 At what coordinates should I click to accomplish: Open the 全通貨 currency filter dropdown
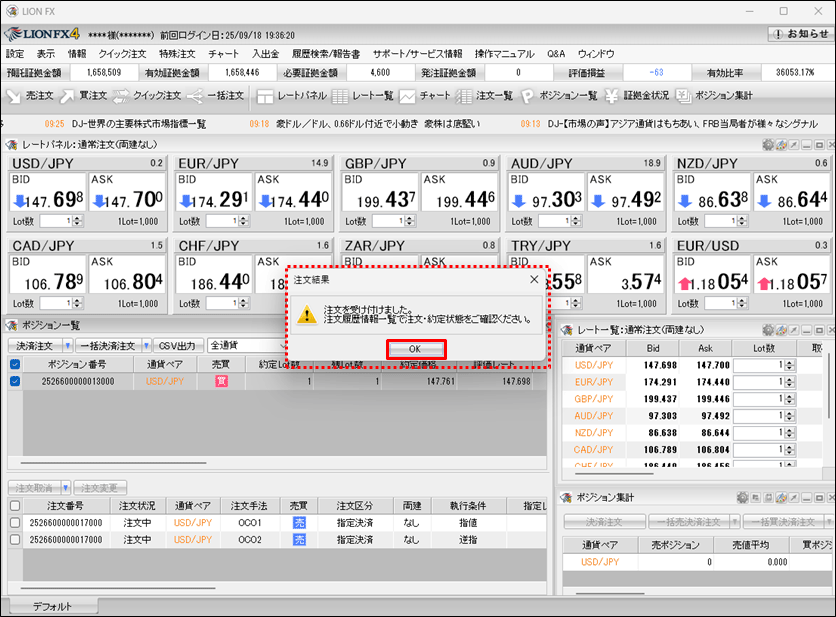tap(245, 345)
